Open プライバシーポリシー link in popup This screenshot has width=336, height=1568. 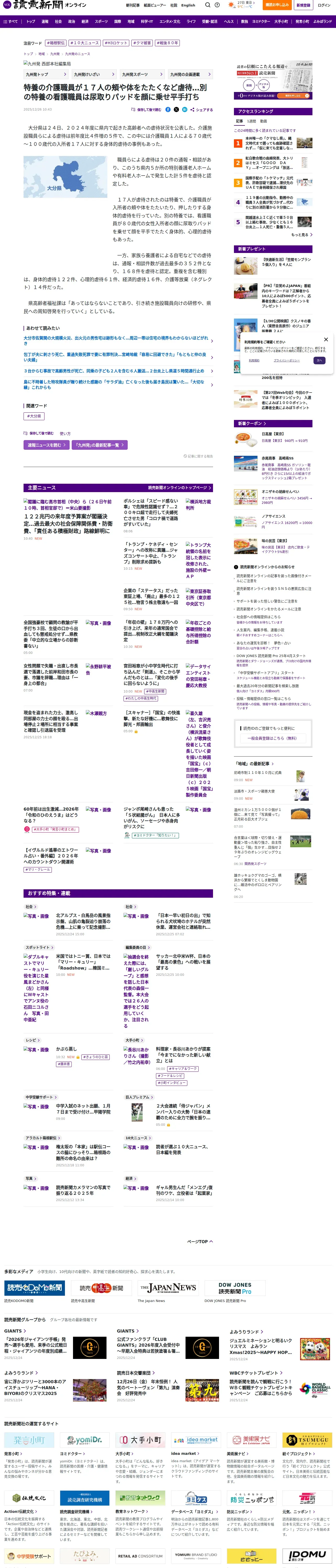click(x=286, y=360)
